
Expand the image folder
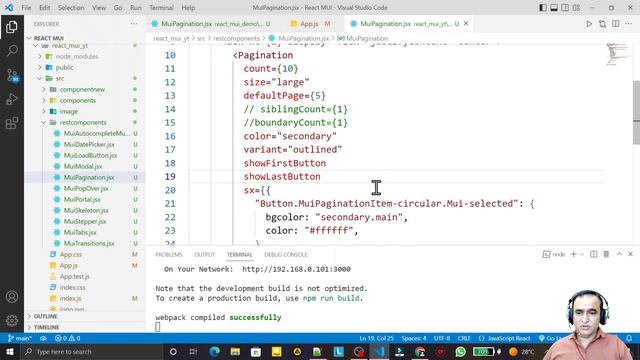pos(69,111)
